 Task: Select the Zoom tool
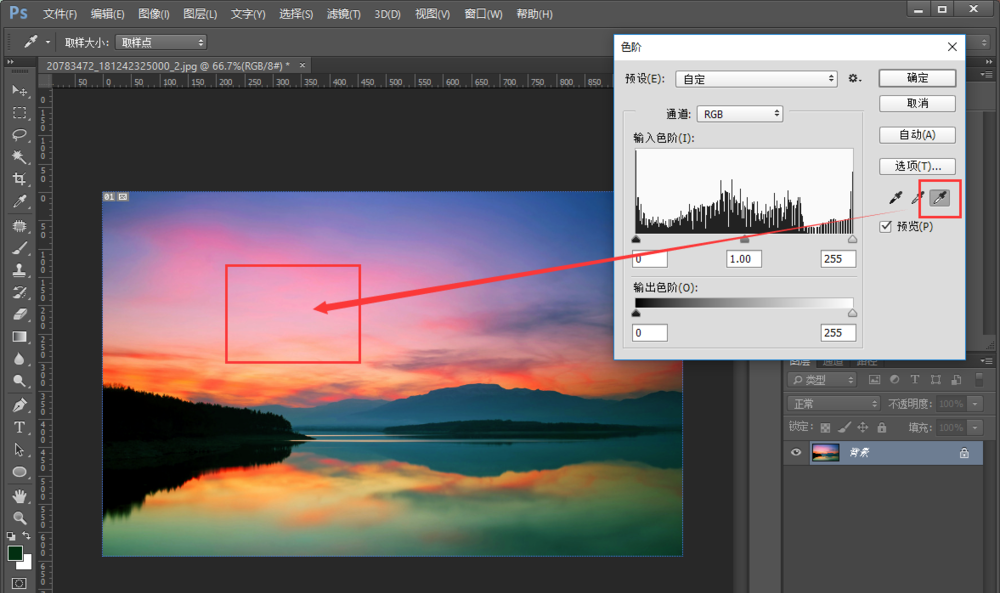pyautogui.click(x=19, y=518)
